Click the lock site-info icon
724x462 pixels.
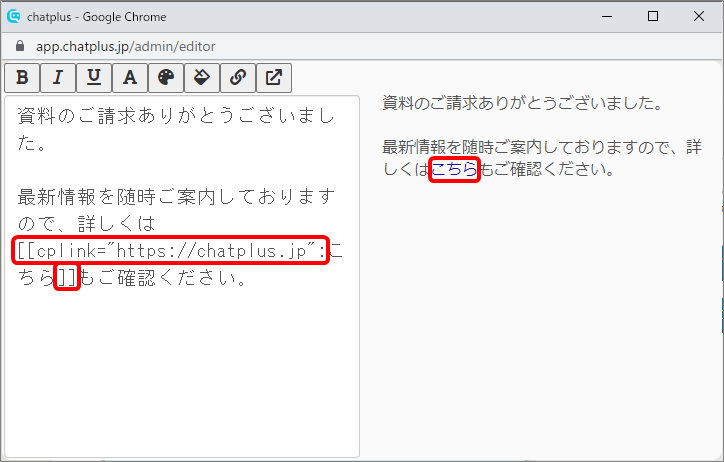(x=20, y=46)
